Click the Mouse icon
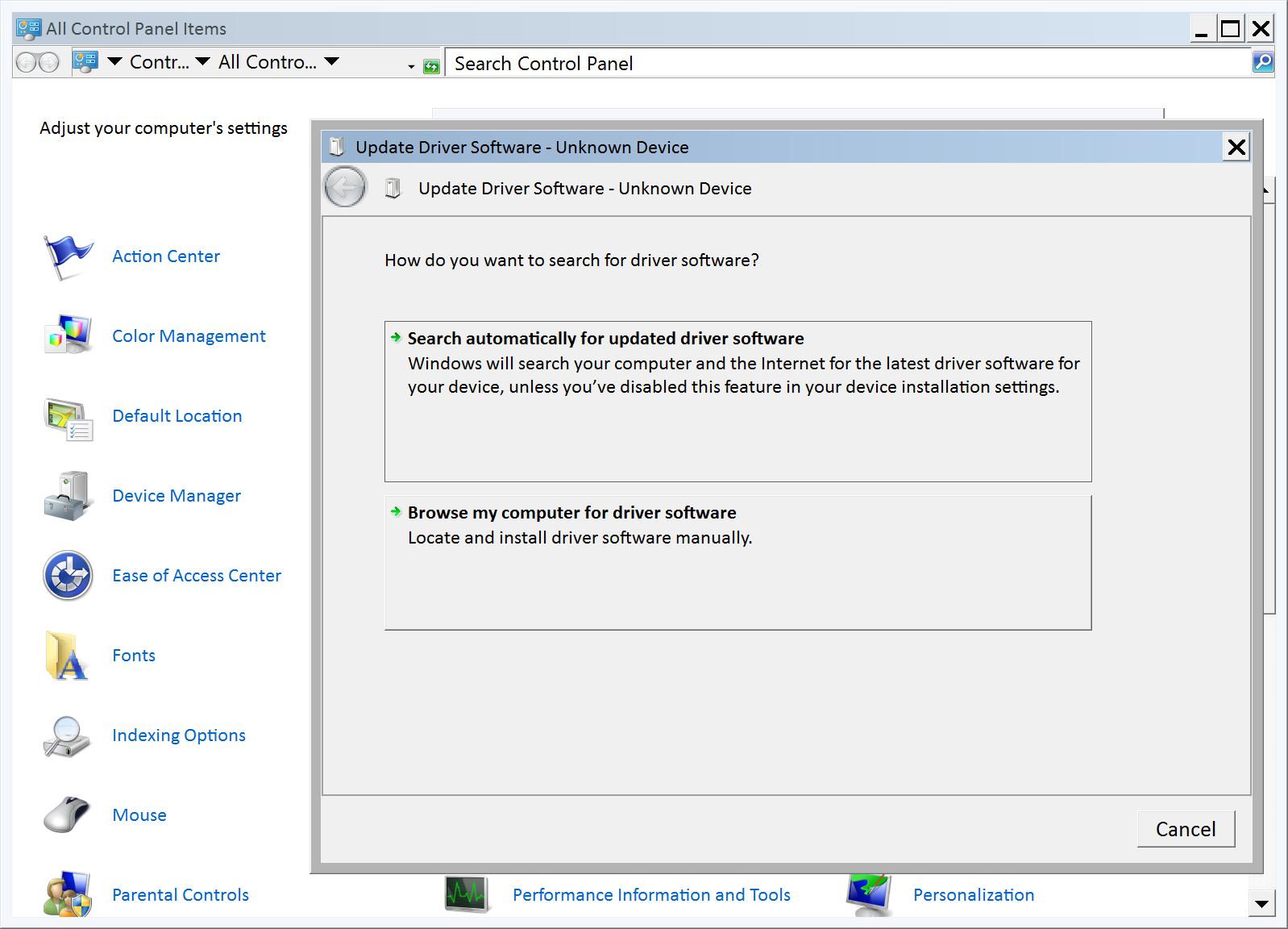Image resolution: width=1288 pixels, height=929 pixels. coord(68,814)
